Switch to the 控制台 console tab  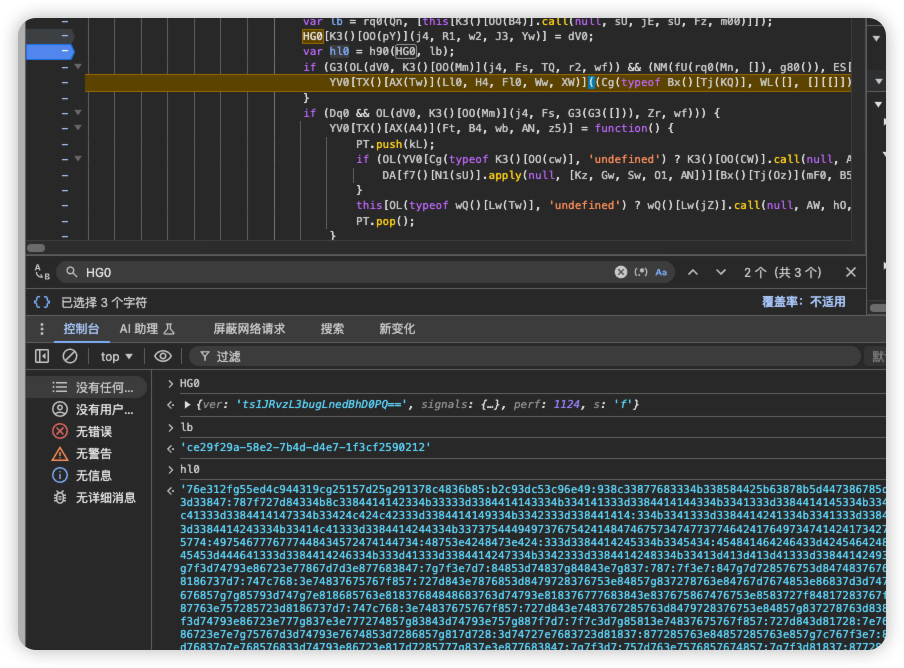(x=81, y=329)
